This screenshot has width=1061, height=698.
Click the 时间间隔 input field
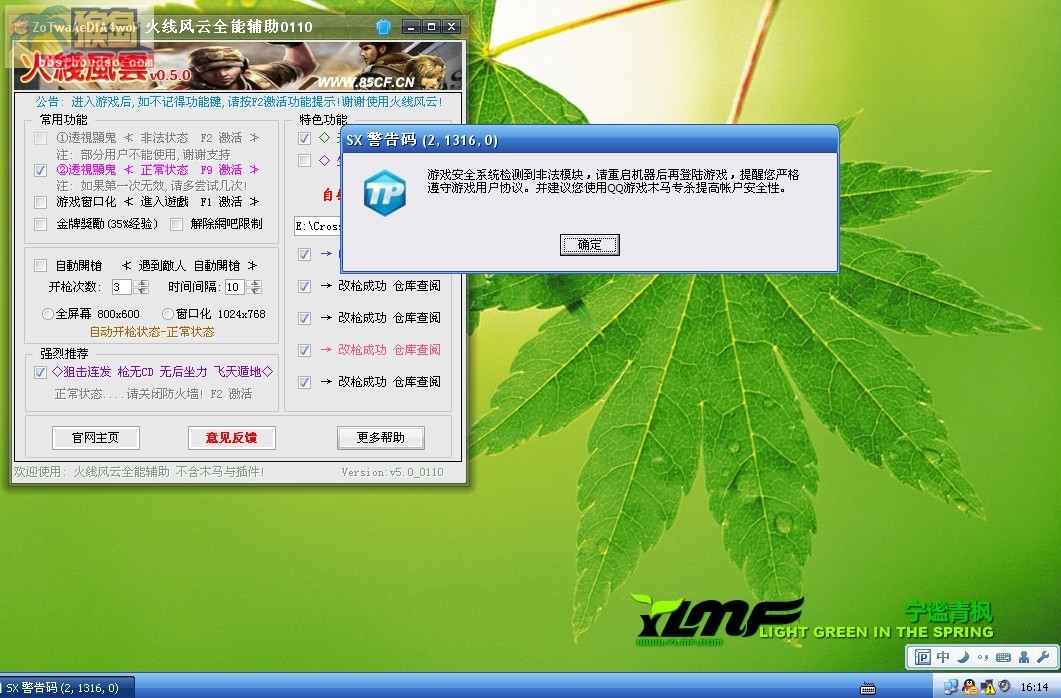[235, 287]
